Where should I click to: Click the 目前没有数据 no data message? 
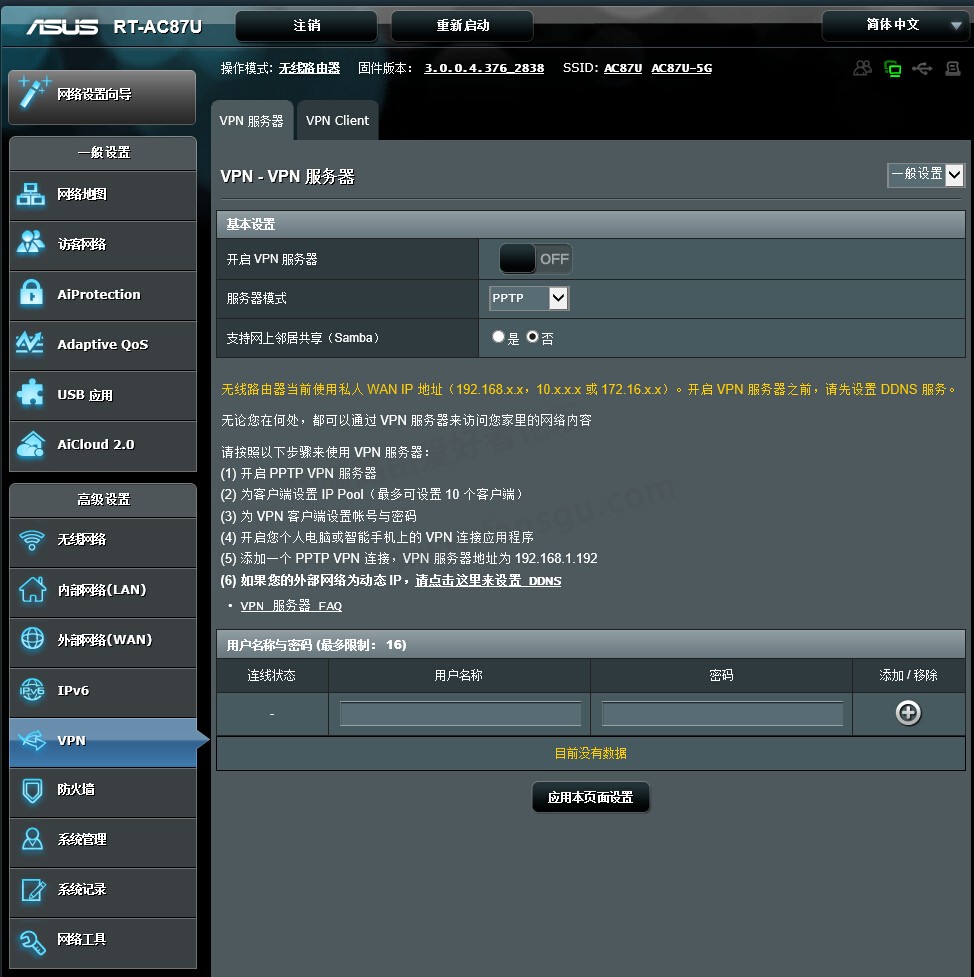tap(591, 753)
